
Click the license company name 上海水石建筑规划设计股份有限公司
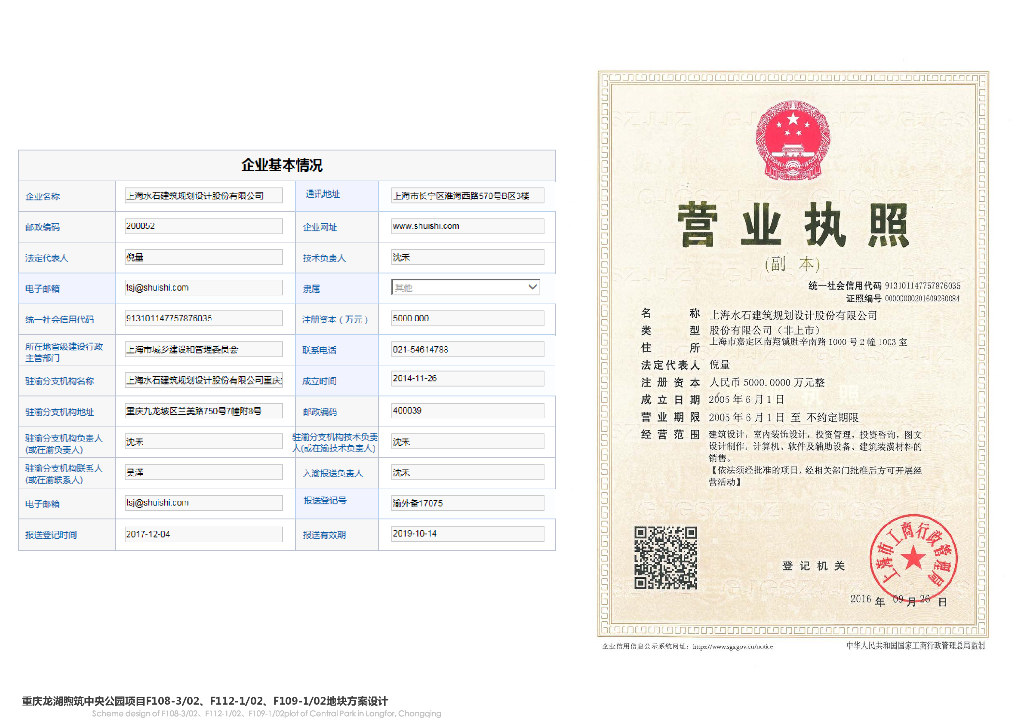[793, 315]
